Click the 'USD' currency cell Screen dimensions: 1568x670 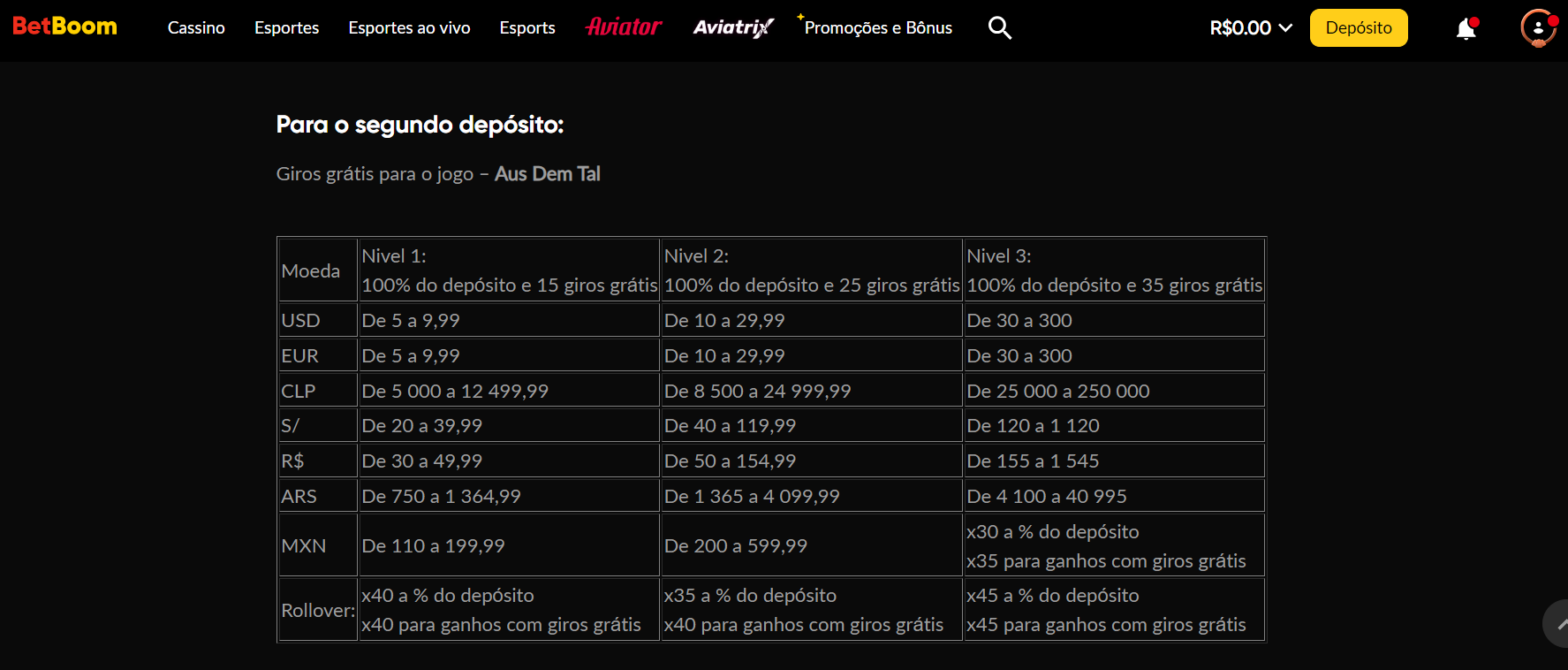point(318,320)
